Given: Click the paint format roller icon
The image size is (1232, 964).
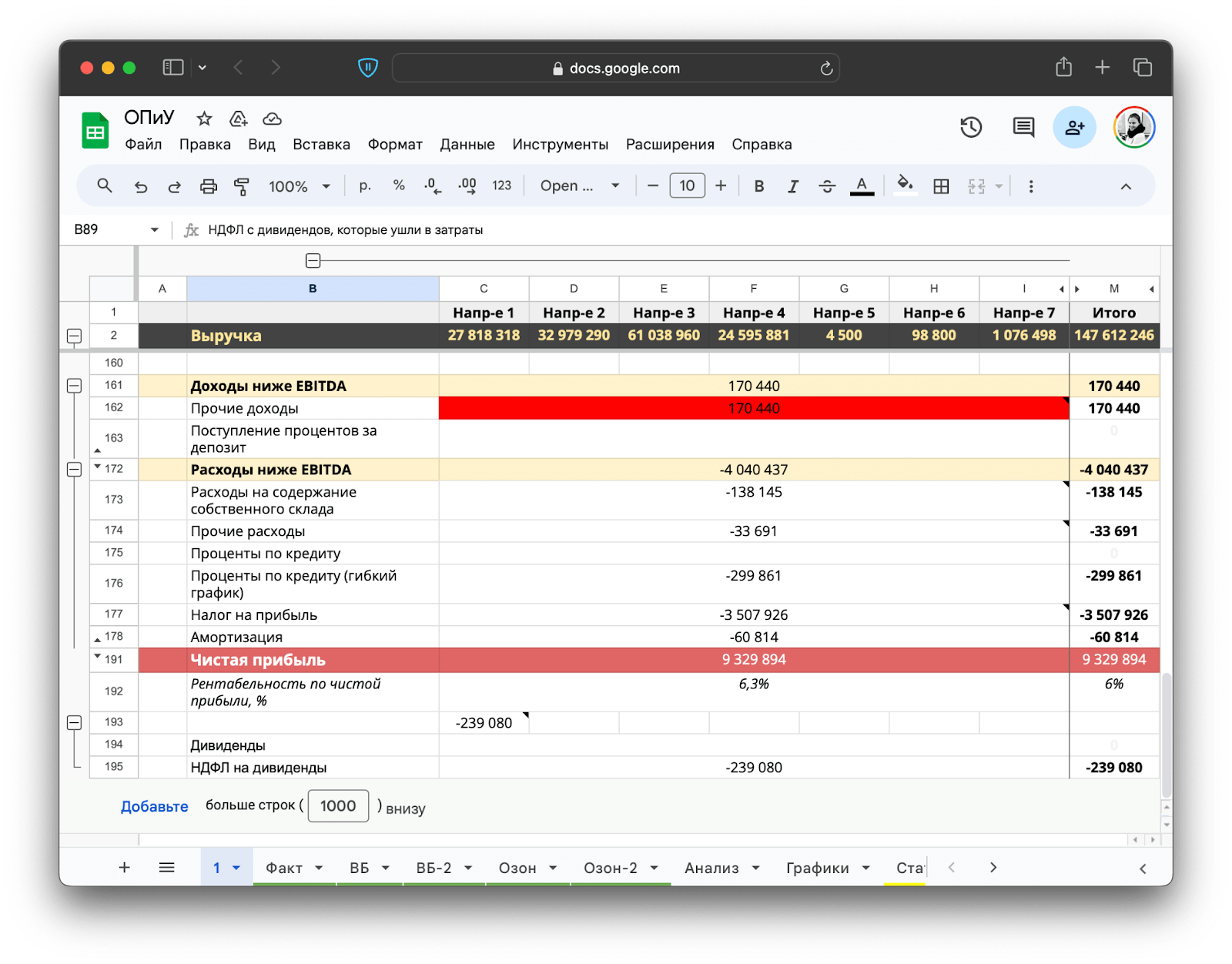Looking at the screenshot, I should click(242, 186).
